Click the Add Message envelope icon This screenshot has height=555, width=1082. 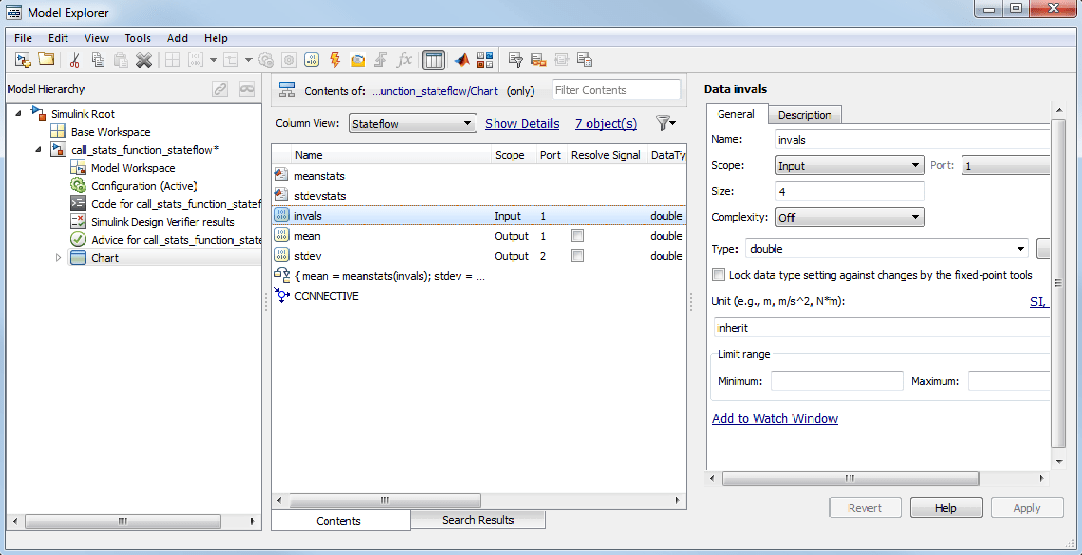pyautogui.click(x=357, y=60)
